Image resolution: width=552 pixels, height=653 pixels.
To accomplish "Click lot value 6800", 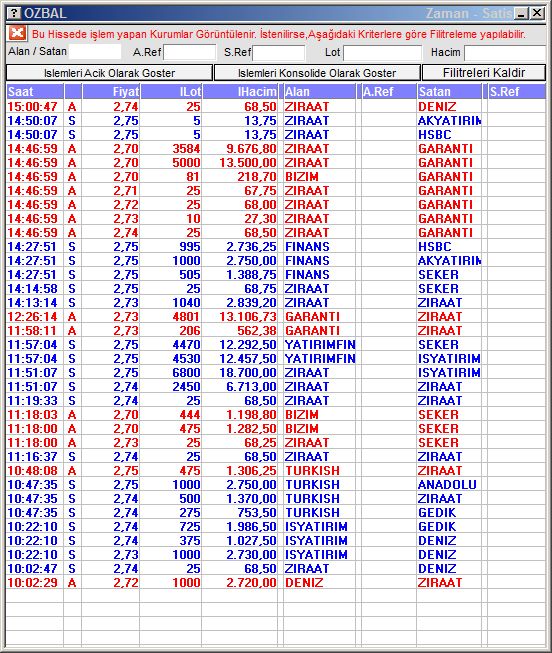I will point(186,373).
